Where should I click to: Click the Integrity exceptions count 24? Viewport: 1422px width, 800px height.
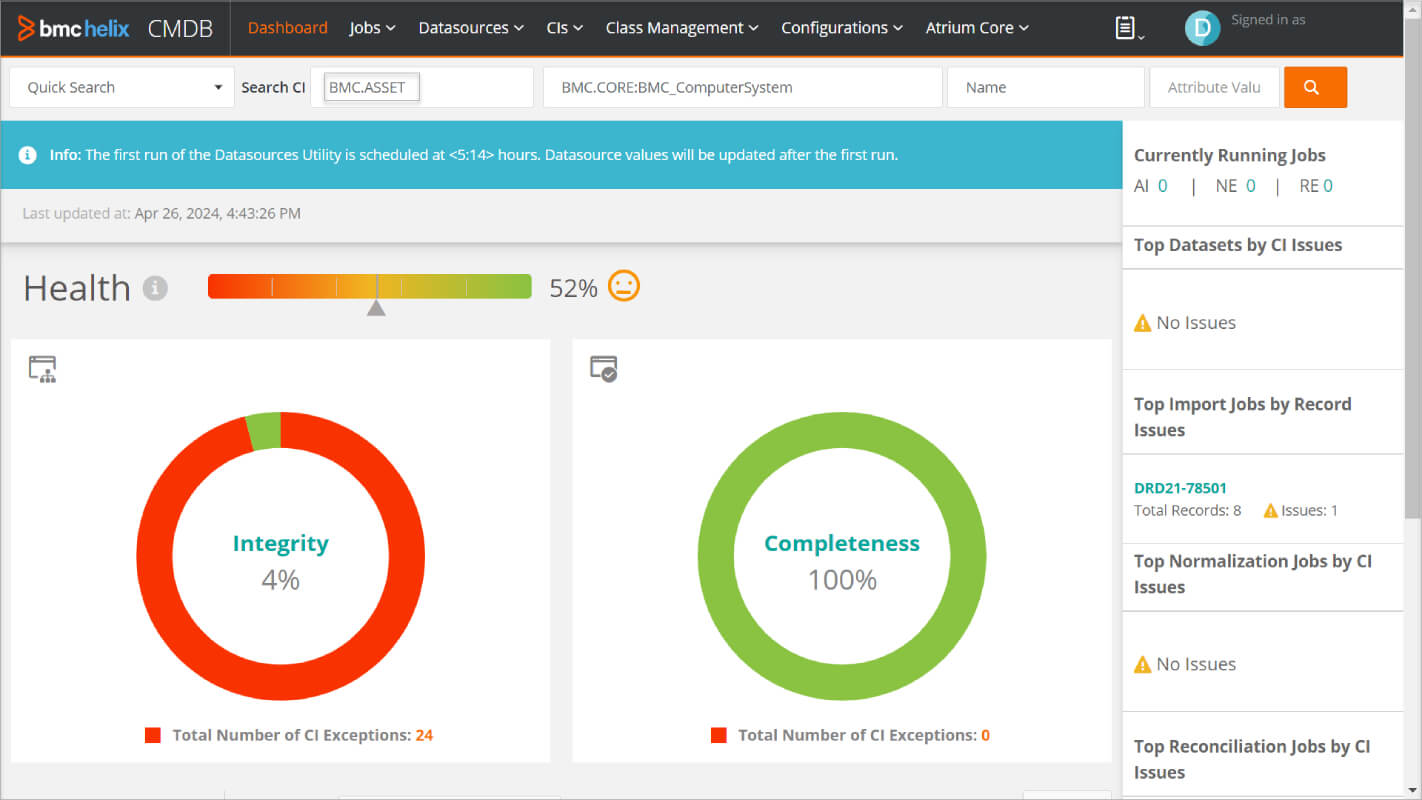tap(424, 735)
